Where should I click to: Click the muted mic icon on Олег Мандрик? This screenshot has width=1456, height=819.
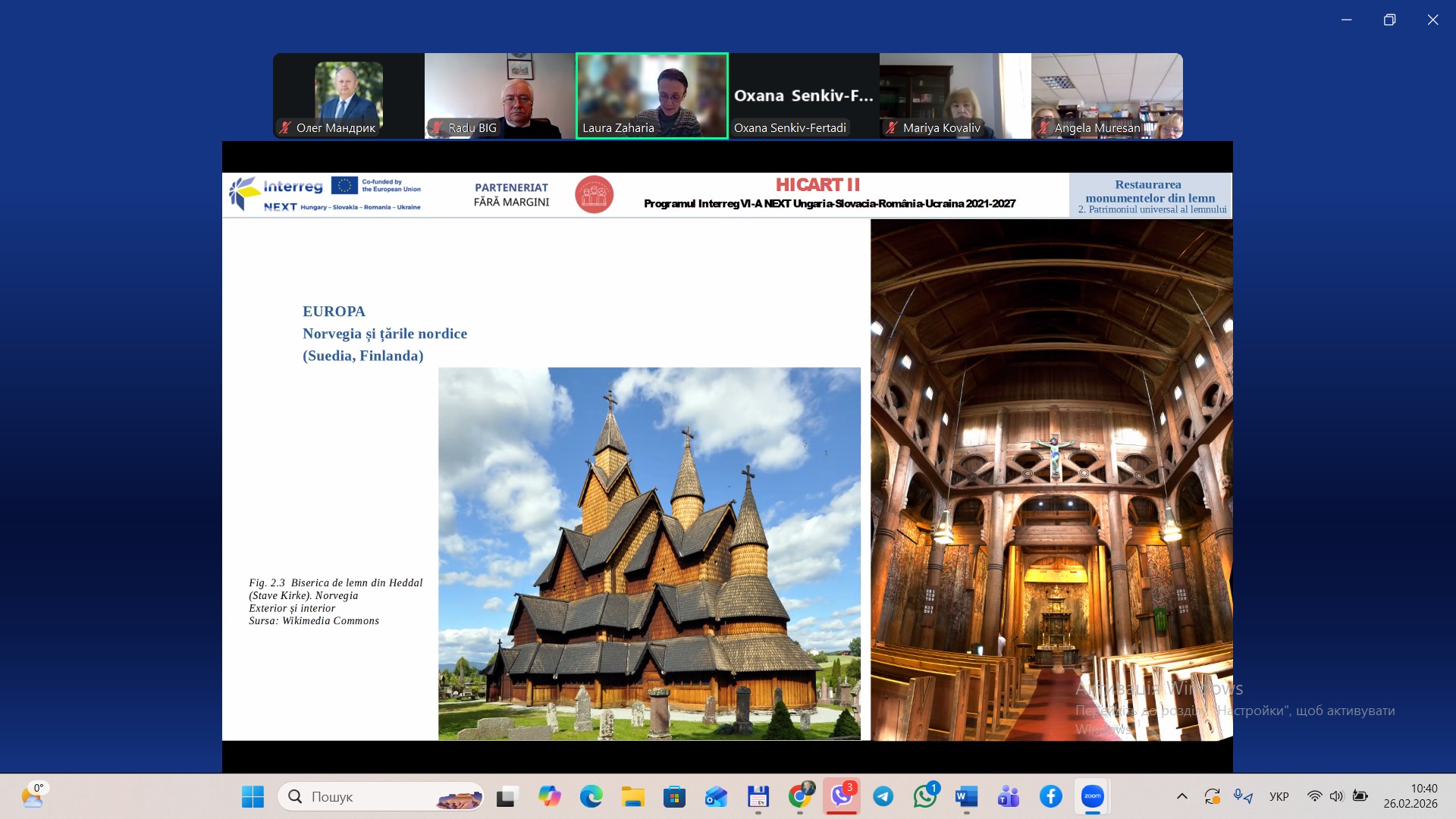coord(285,128)
